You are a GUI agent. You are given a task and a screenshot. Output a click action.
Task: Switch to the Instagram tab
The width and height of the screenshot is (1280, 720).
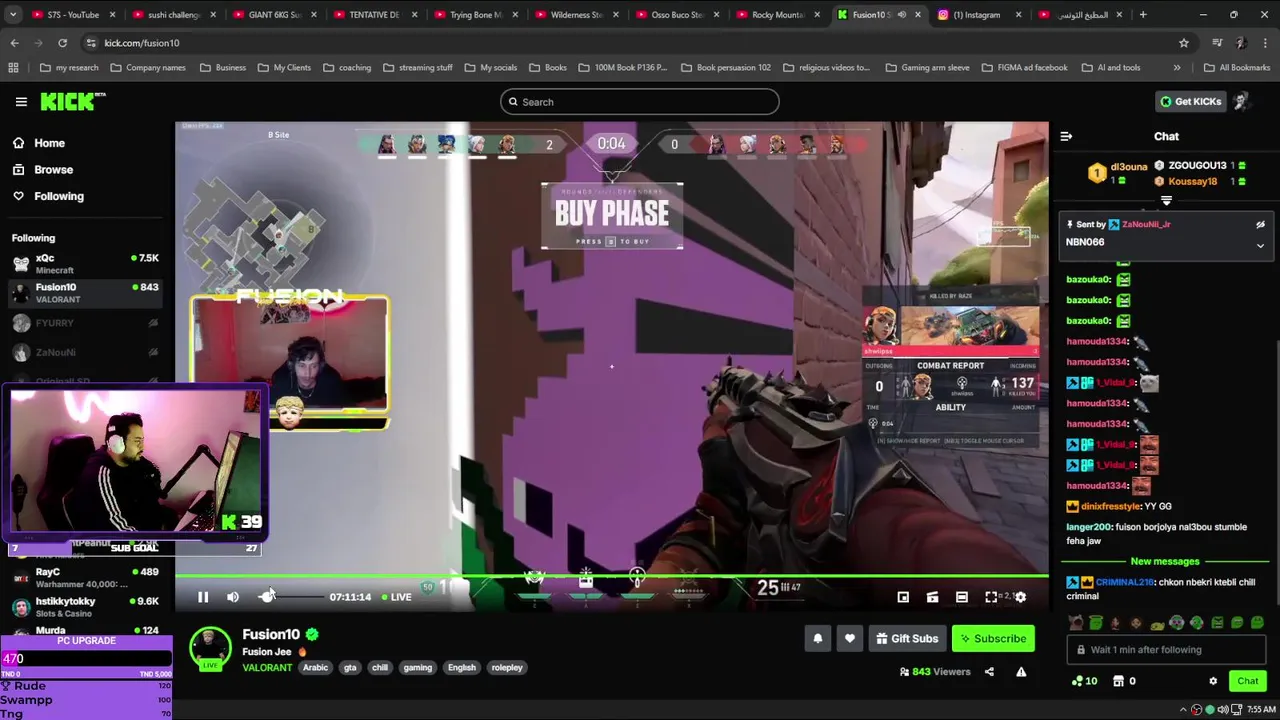979,15
